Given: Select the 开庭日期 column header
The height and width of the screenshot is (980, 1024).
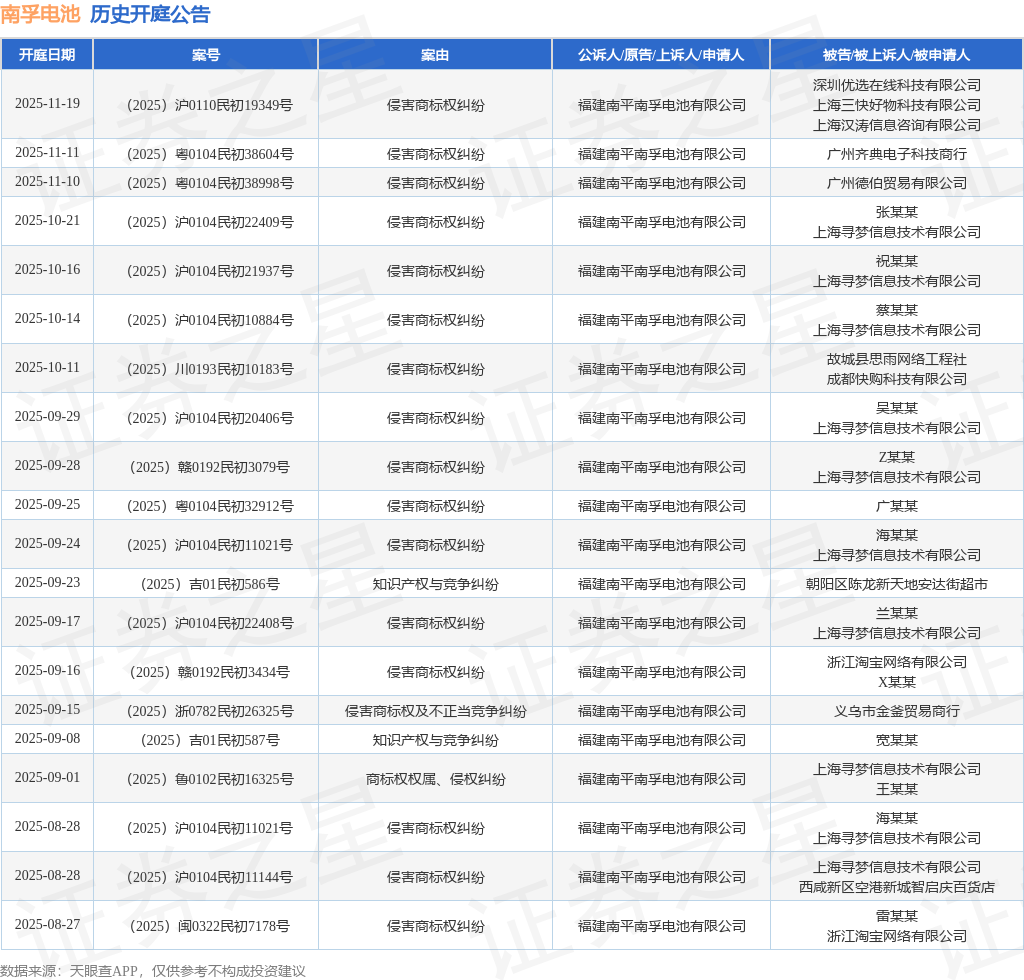Looking at the screenshot, I should point(47,55).
